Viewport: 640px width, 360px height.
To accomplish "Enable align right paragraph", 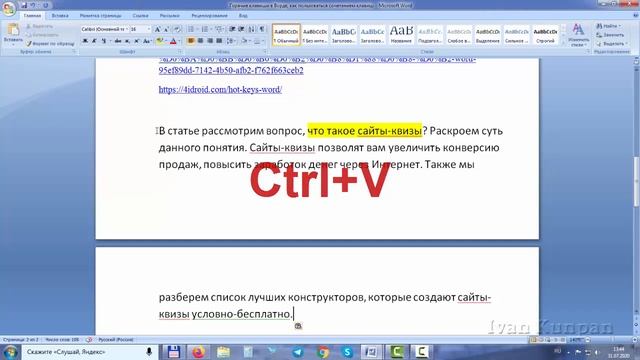I will coord(209,41).
